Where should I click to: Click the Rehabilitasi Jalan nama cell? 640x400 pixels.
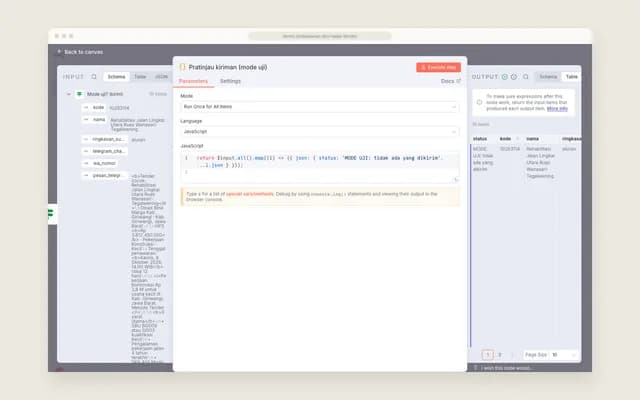[x=540, y=162]
